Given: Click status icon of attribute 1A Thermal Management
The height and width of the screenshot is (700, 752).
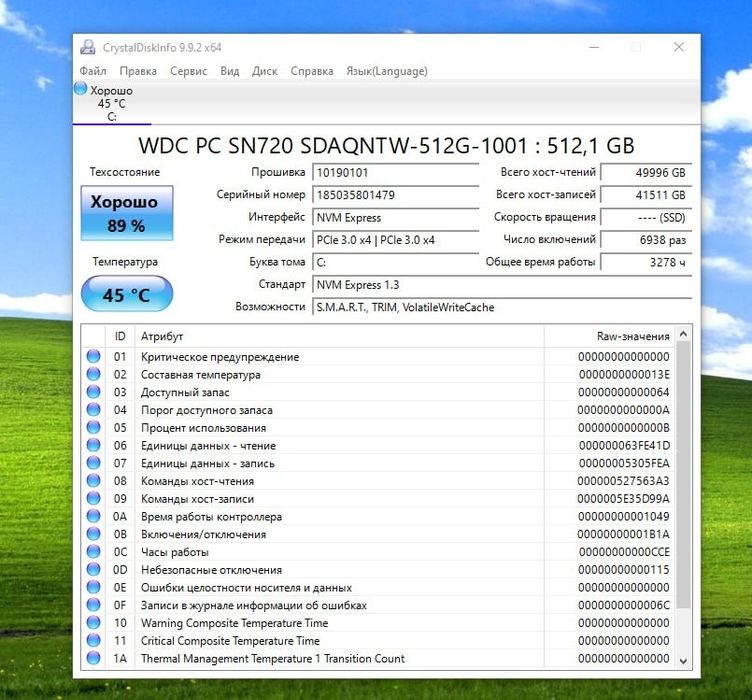Looking at the screenshot, I should click(x=94, y=658).
